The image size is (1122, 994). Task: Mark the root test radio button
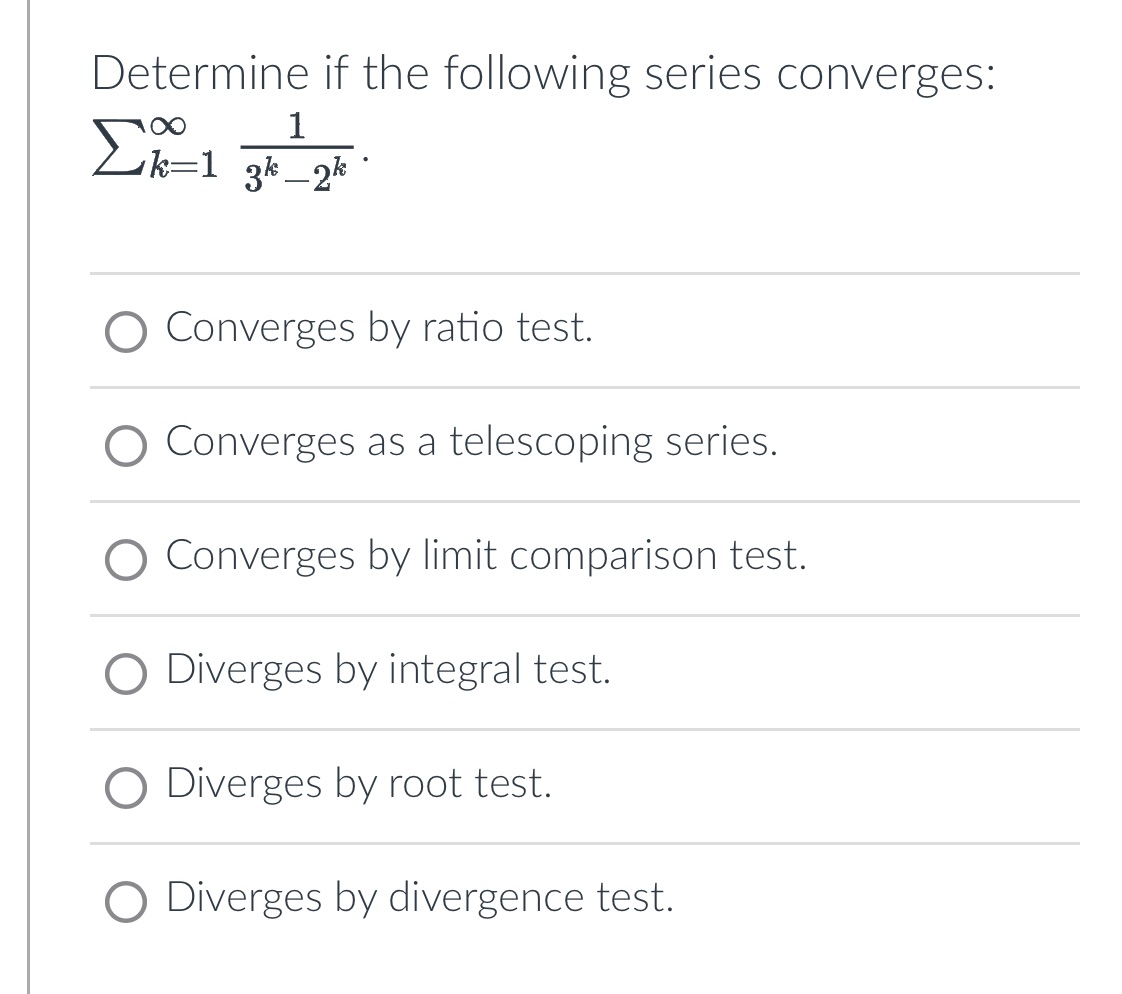[126, 787]
